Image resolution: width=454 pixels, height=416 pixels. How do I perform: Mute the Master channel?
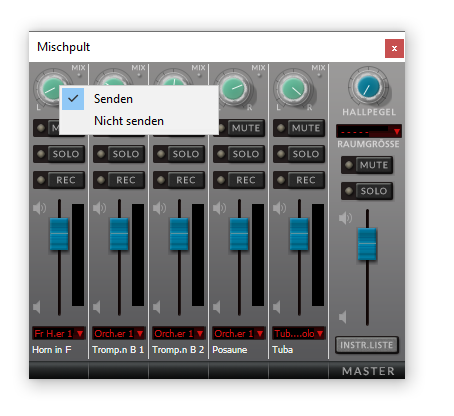367,165
